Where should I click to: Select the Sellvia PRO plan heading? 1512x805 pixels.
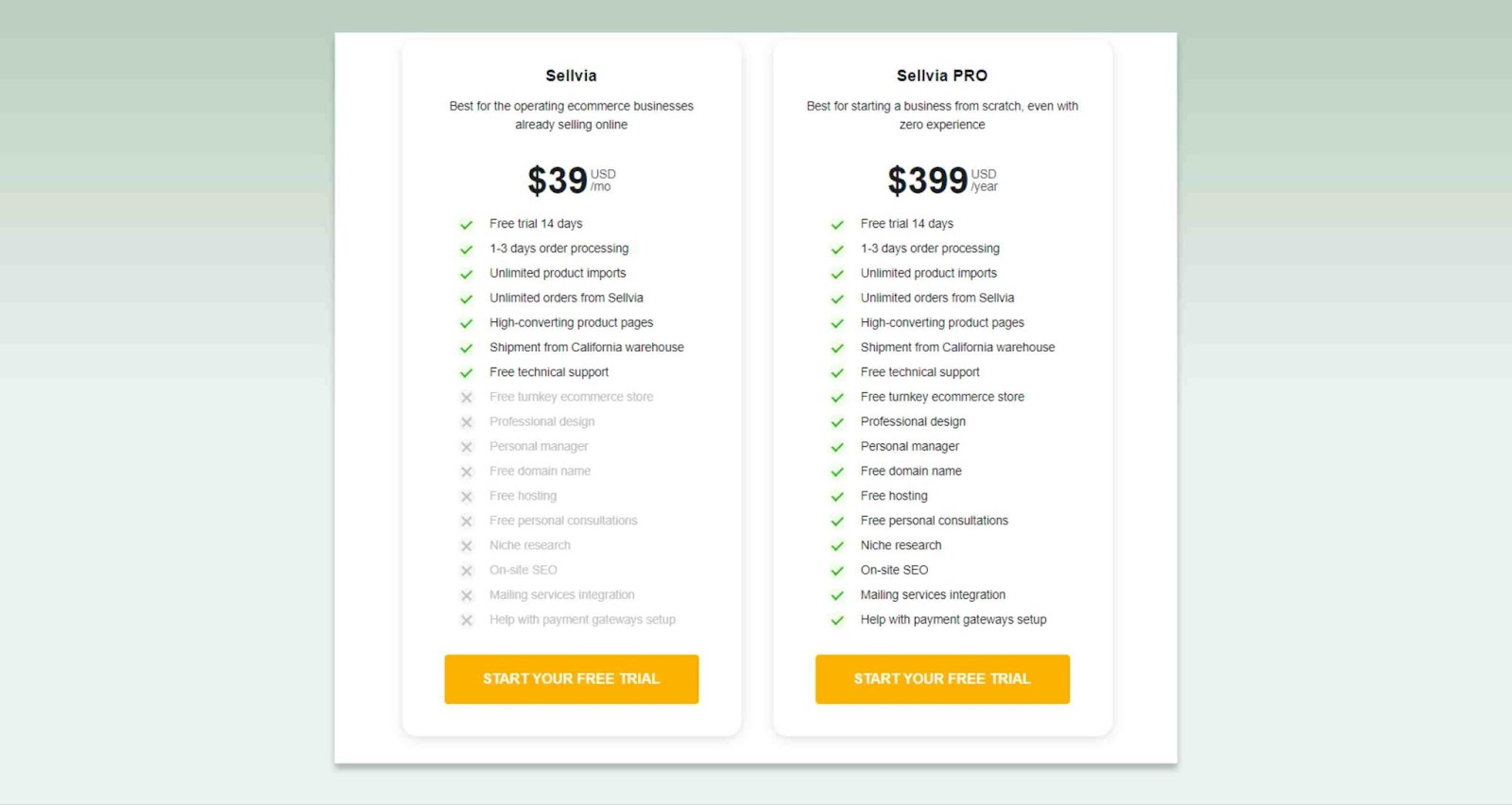(x=942, y=76)
